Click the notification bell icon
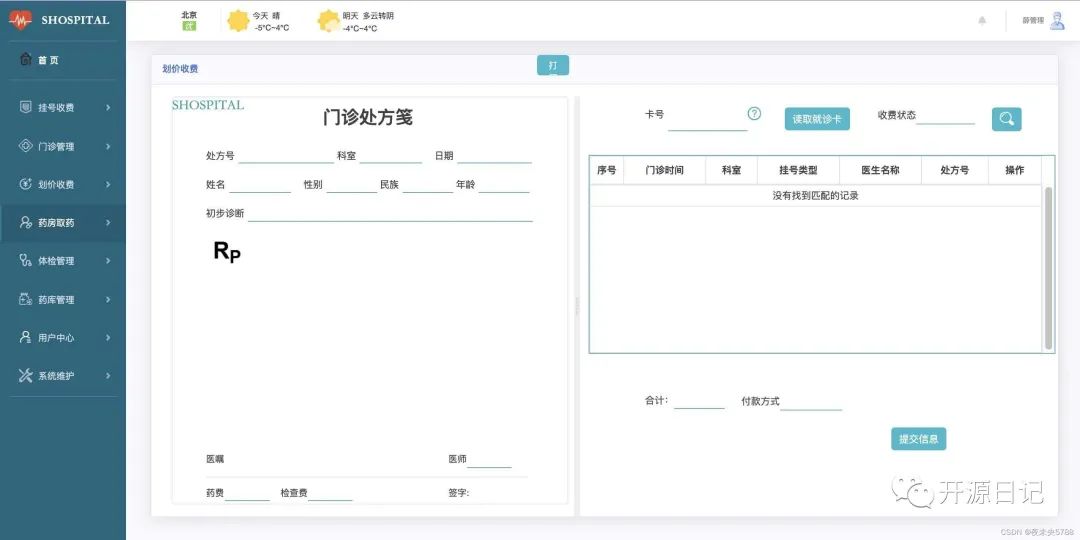The image size is (1080, 540). click(x=982, y=21)
